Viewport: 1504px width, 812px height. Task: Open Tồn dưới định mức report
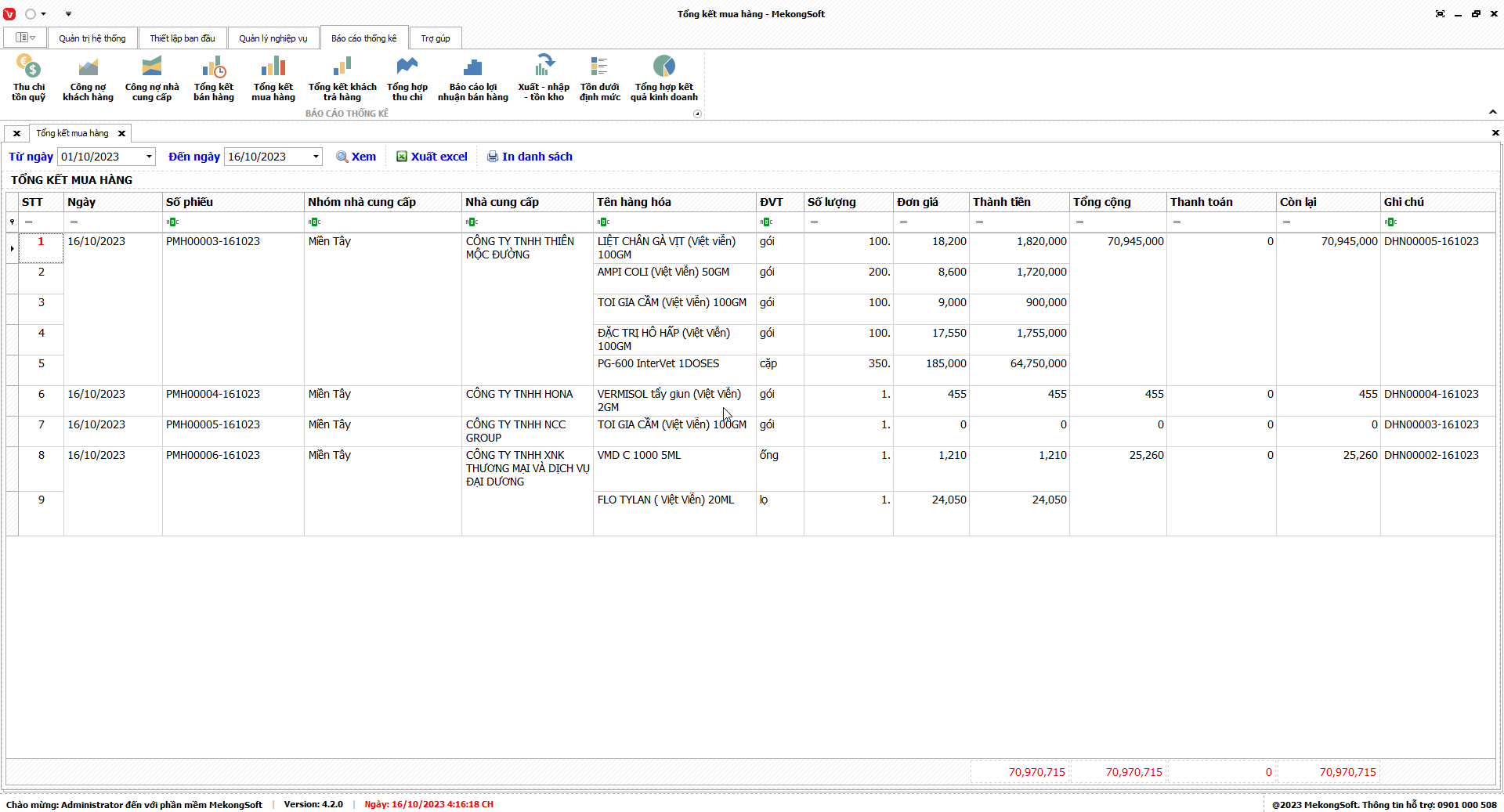[599, 78]
